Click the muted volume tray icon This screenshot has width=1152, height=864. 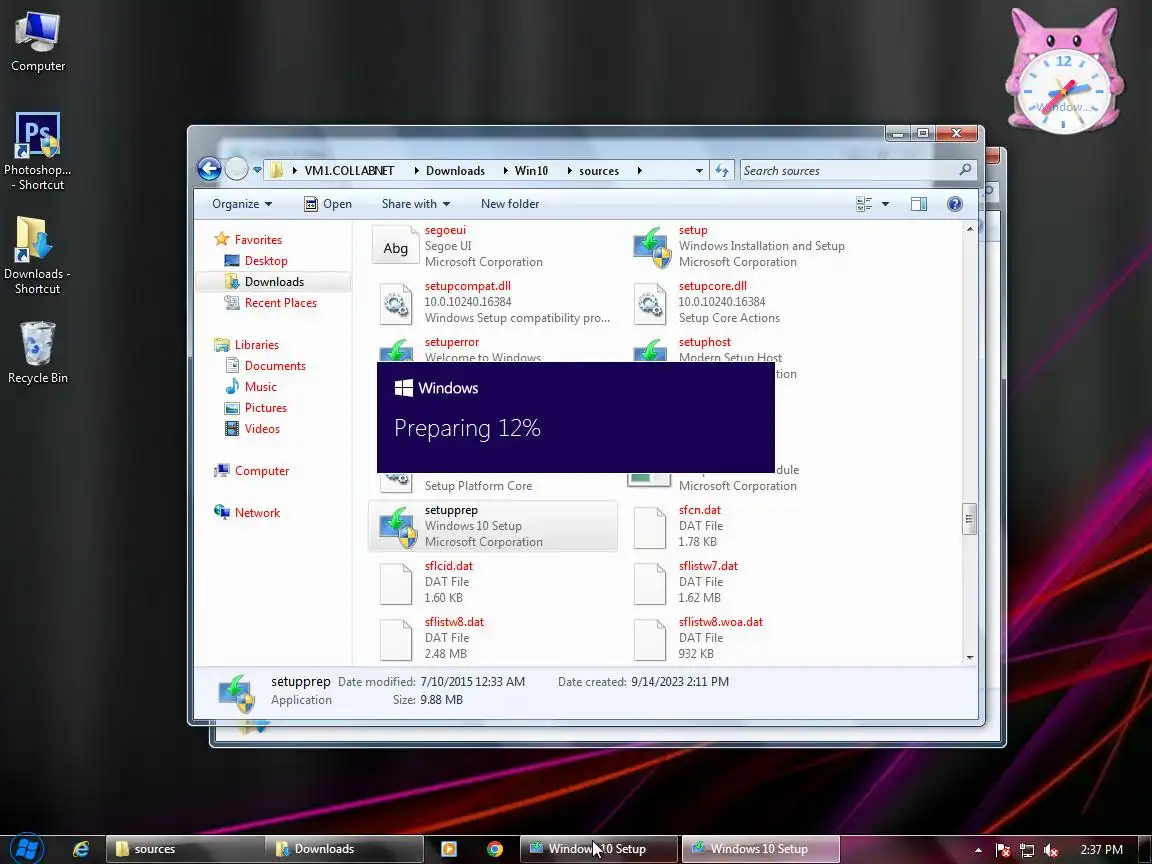click(1051, 849)
